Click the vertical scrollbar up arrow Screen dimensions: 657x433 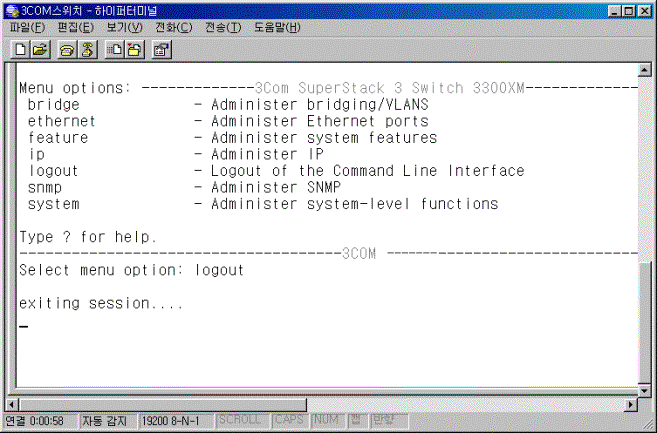pos(644,70)
